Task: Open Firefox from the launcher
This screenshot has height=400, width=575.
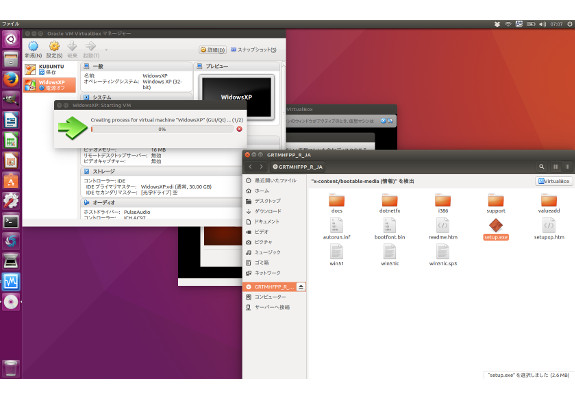Action: coord(11,79)
